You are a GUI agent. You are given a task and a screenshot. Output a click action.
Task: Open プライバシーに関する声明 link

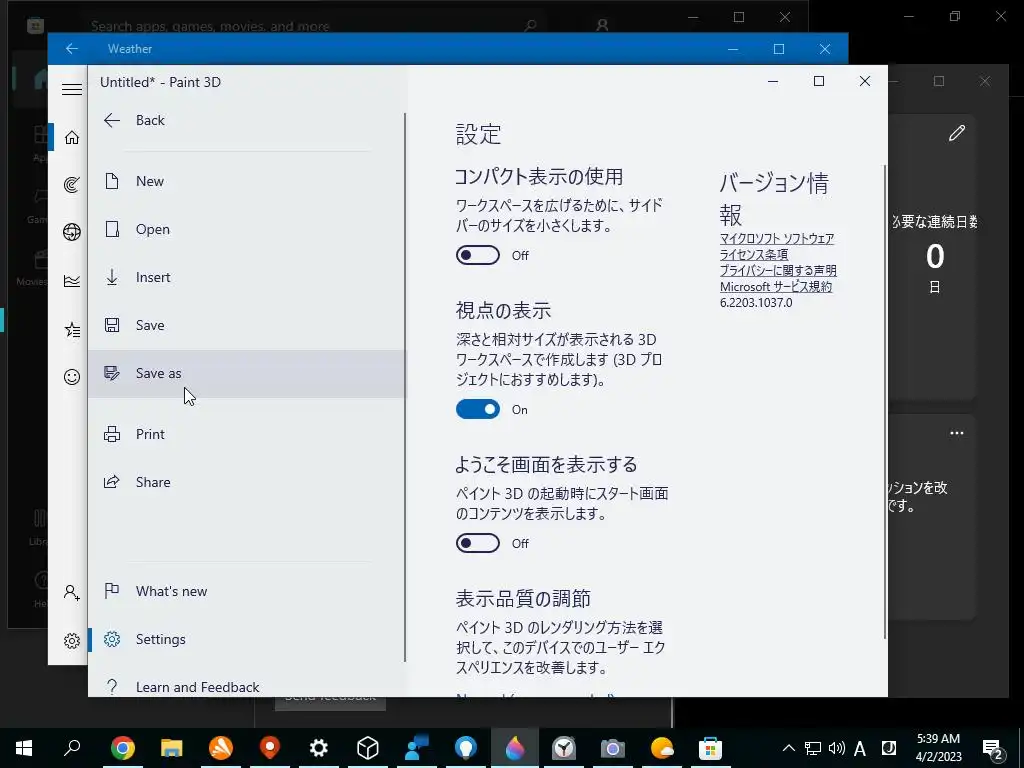[778, 270]
